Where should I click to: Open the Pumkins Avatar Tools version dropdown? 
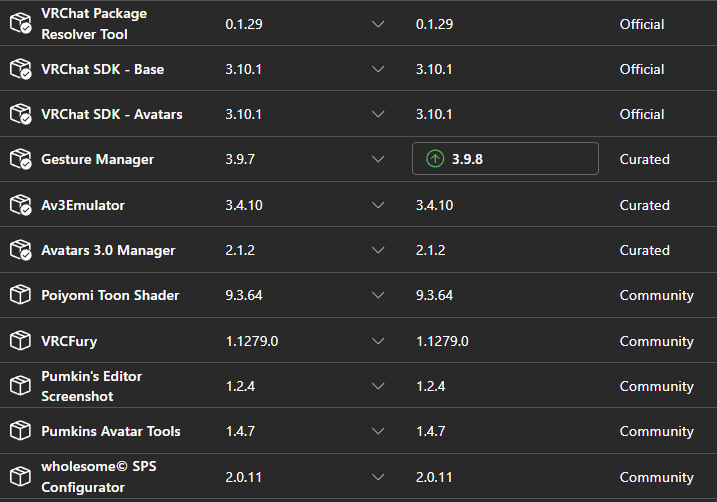(378, 431)
